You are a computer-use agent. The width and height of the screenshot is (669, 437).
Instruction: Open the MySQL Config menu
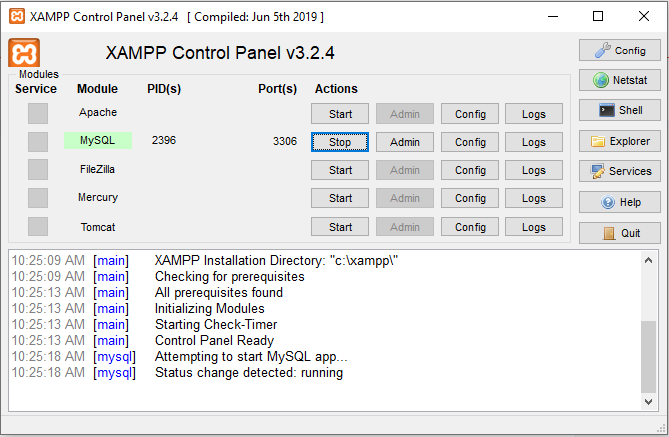point(470,142)
